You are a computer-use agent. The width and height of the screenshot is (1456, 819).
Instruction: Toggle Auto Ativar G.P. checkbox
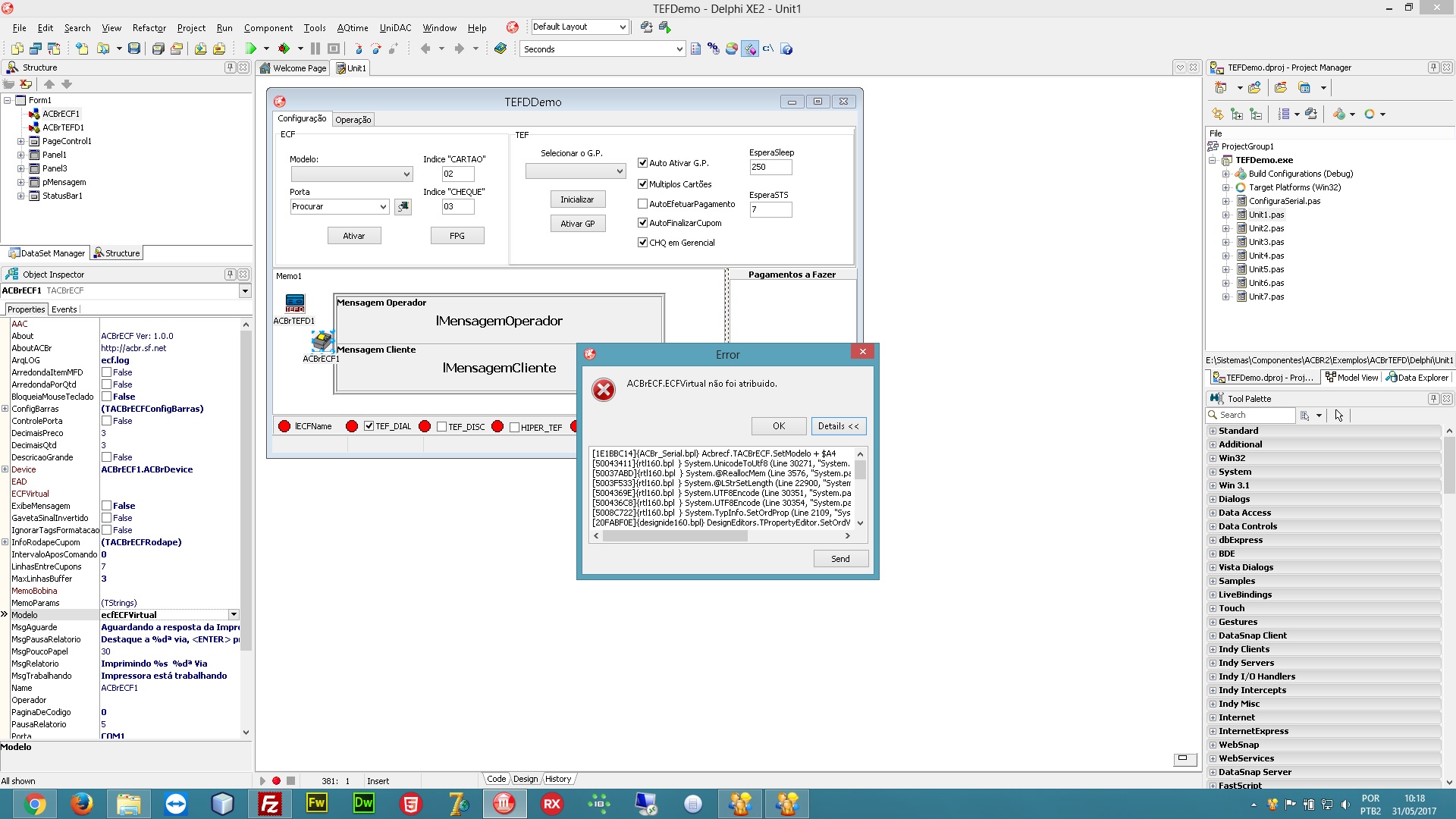click(643, 163)
